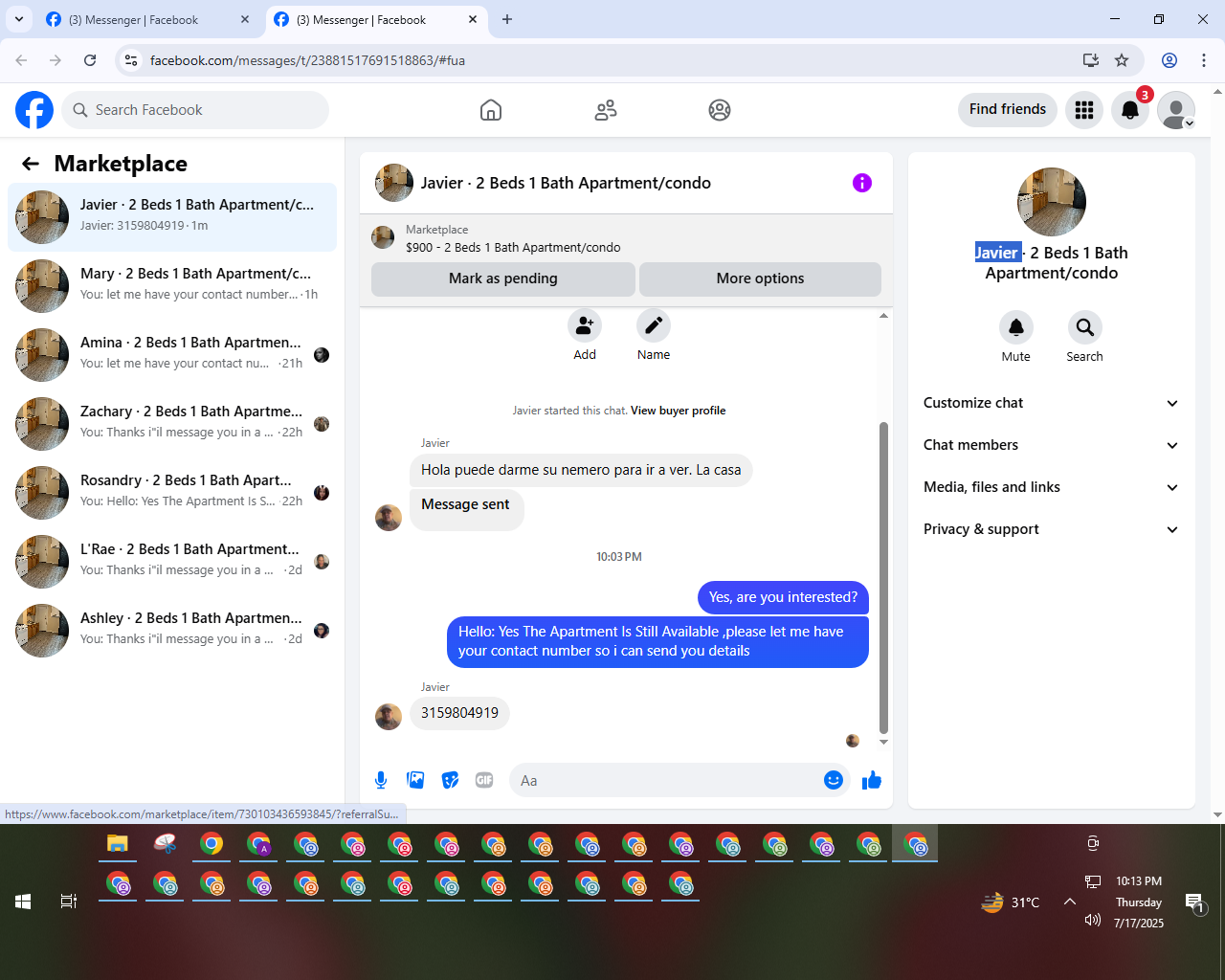Open Rosandry's apartment conversation
The image size is (1225, 980).
(172, 493)
